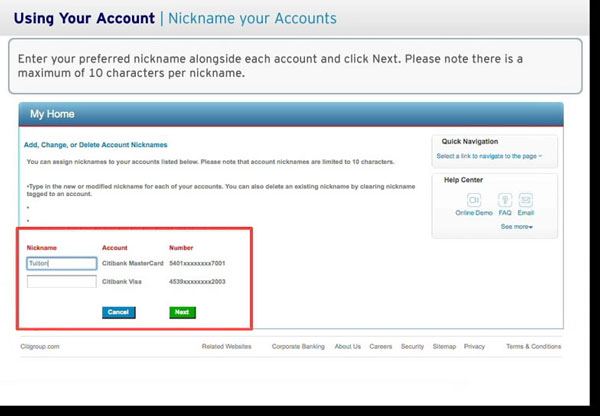
Task: Click the blue Cancel button
Action: (x=119, y=312)
